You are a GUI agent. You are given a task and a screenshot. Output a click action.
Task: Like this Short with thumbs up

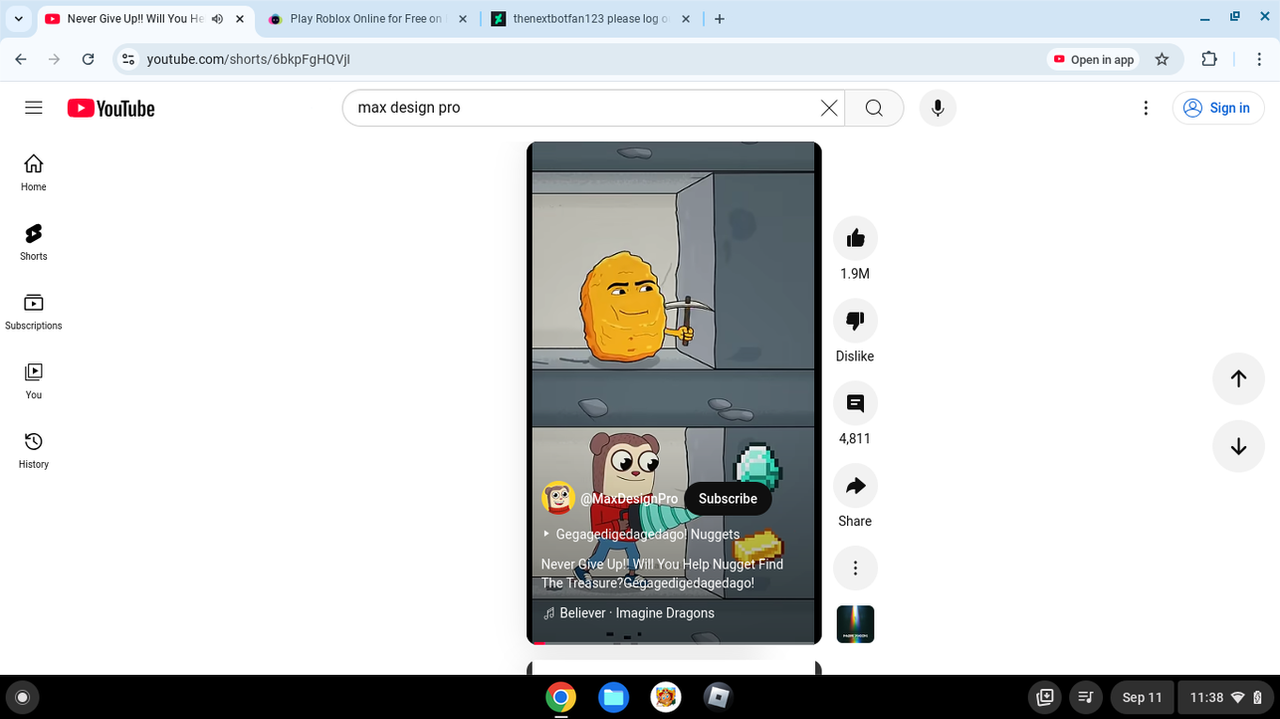coord(855,238)
